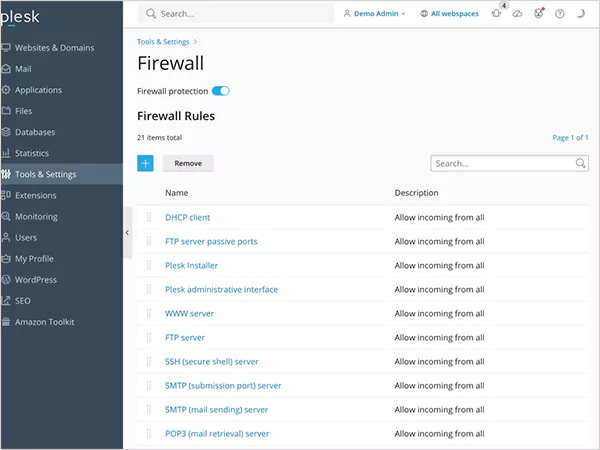
Task: Click the Websites & Domains monitor icon
Action: coord(5,47)
